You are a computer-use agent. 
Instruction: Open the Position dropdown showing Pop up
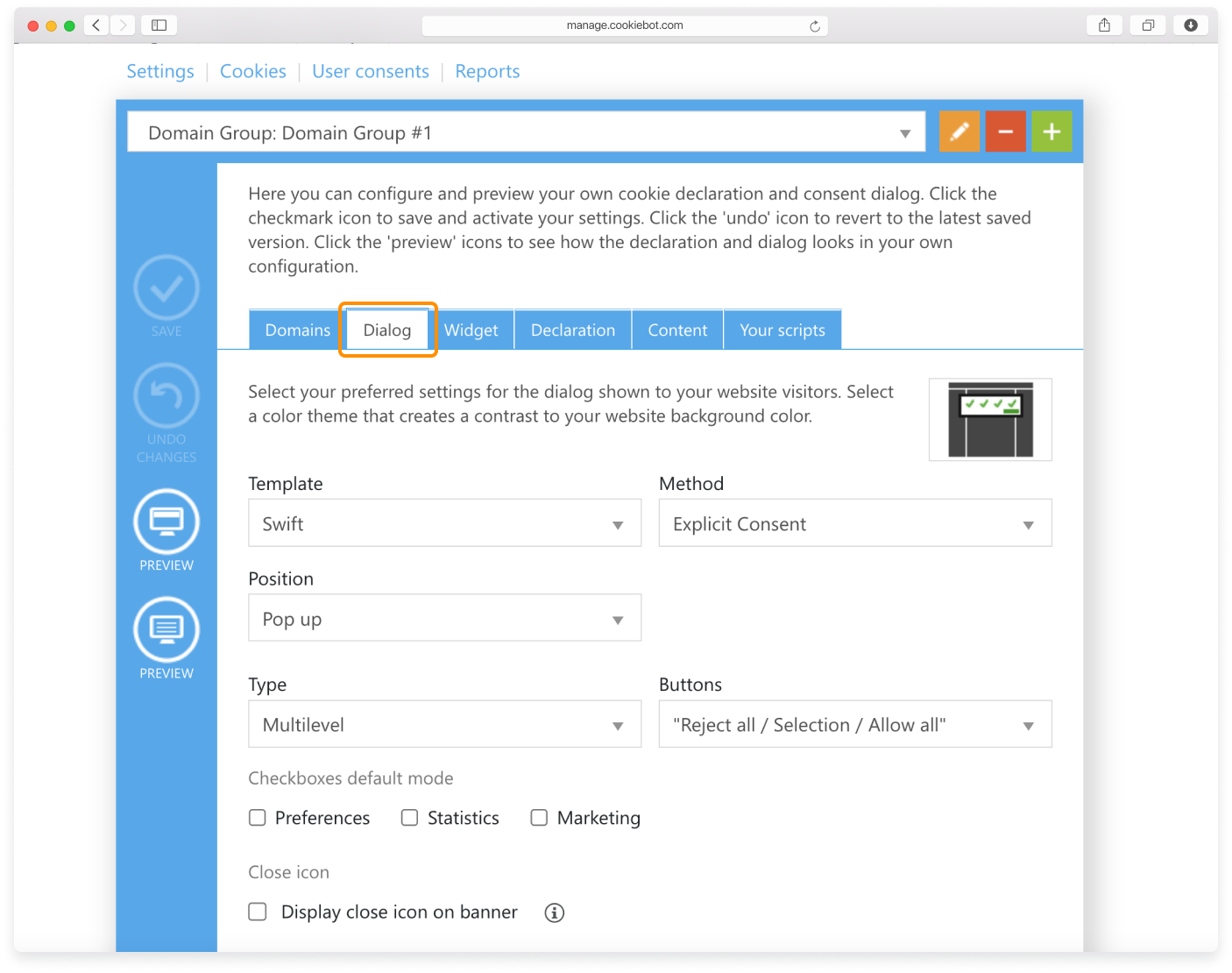[444, 618]
